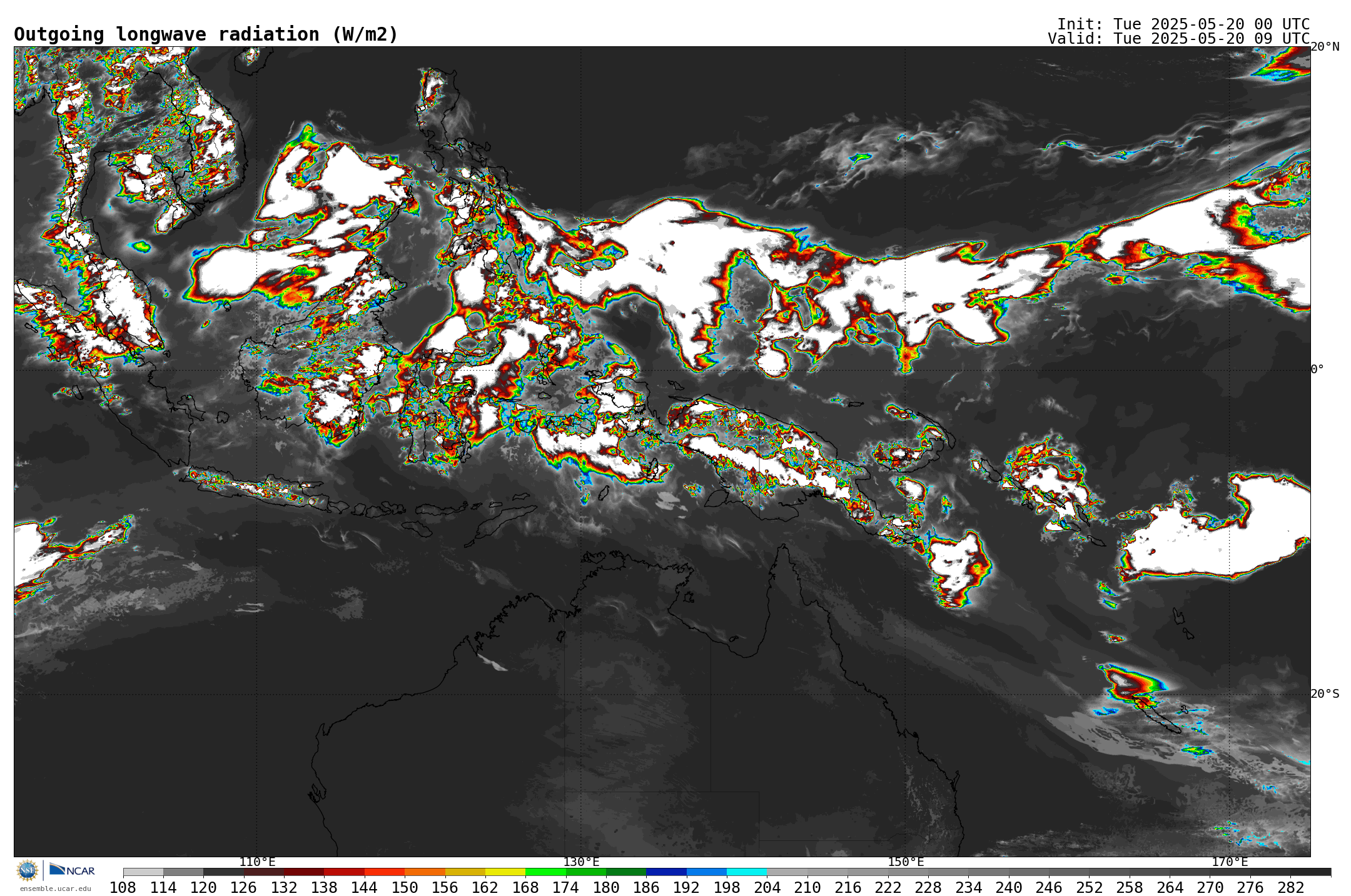Click the colorbar value 222

888,887
